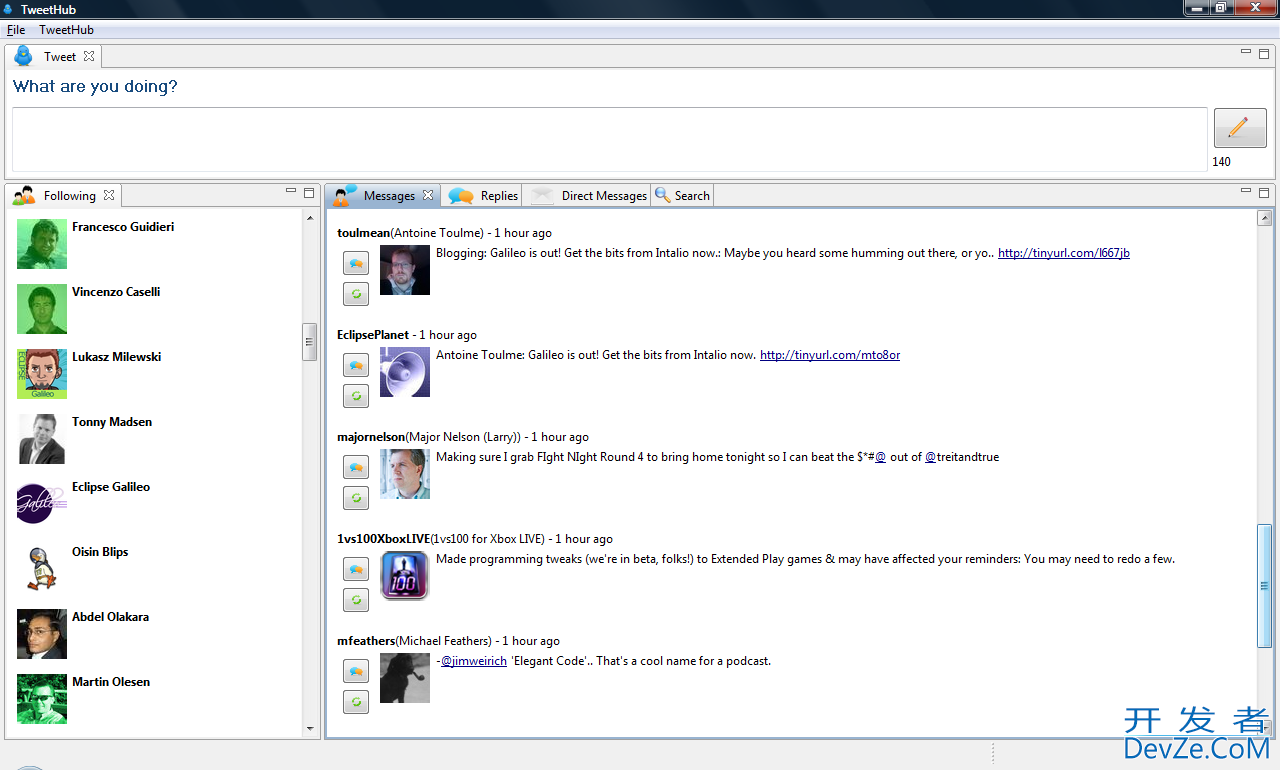Click Francesco Guidieri's avatar

pos(42,244)
